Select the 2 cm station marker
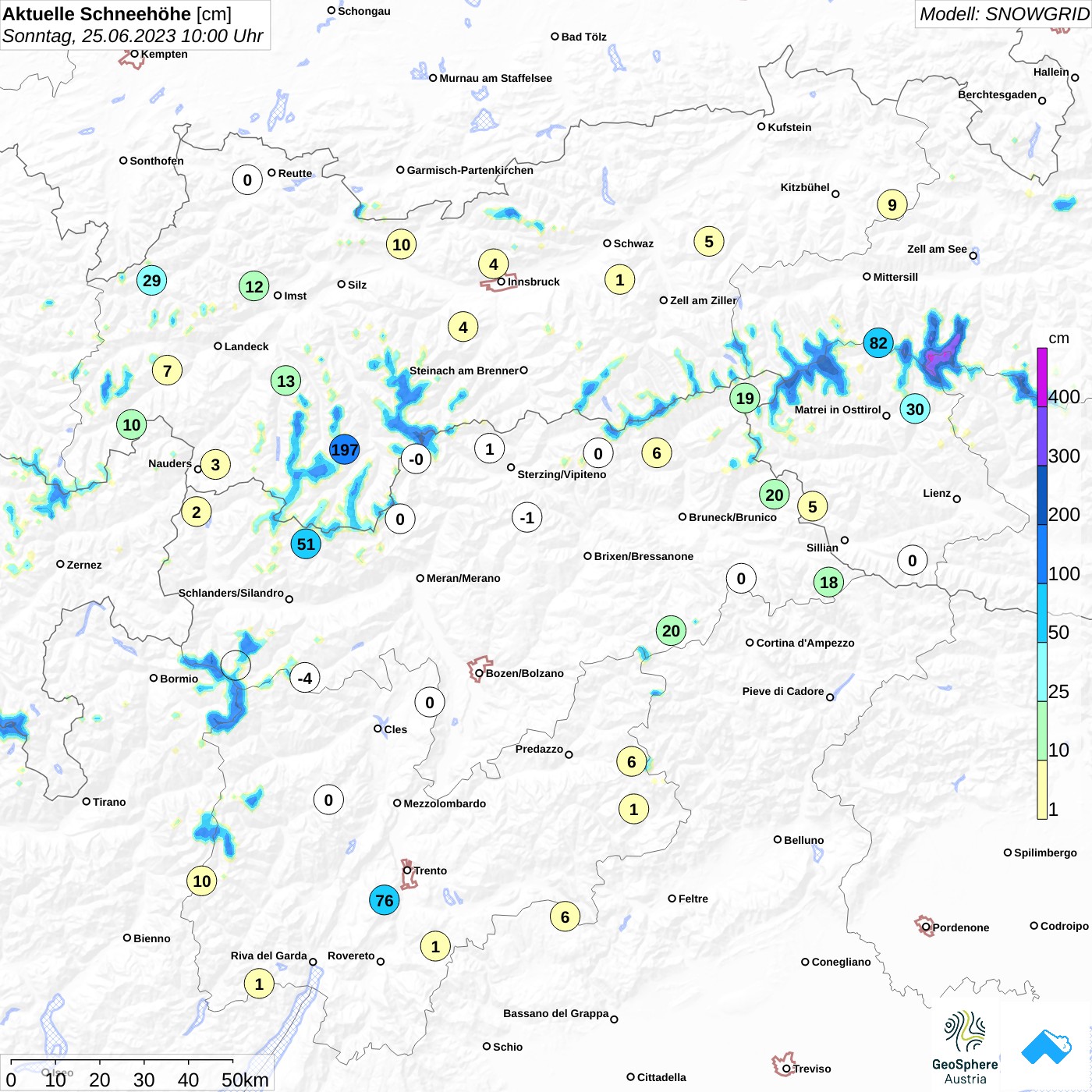1092x1092 pixels. coord(197,512)
